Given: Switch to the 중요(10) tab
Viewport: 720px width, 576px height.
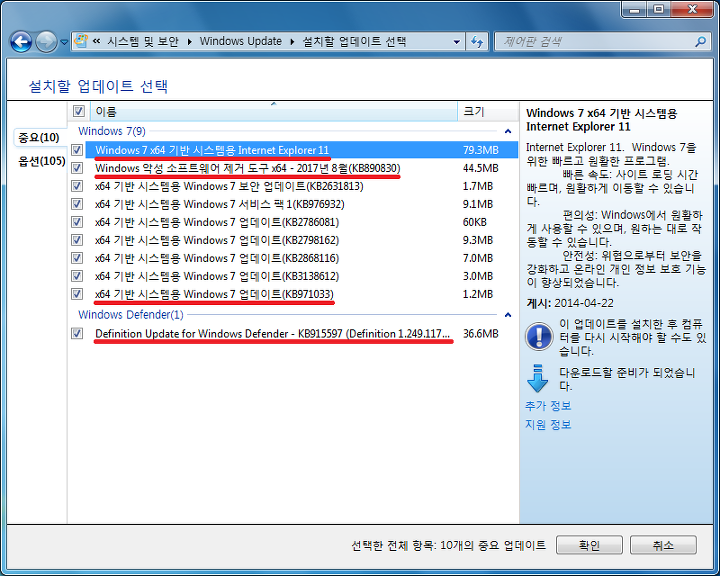Looking at the screenshot, I should tap(39, 137).
